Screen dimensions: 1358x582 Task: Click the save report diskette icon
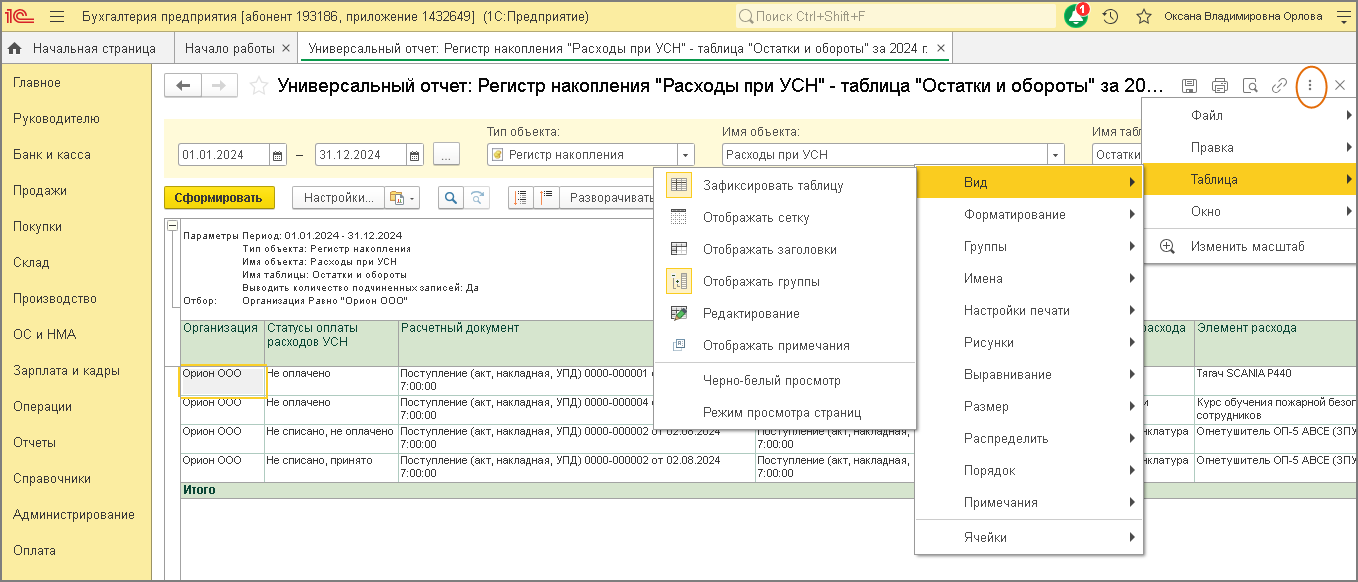tap(1189, 86)
